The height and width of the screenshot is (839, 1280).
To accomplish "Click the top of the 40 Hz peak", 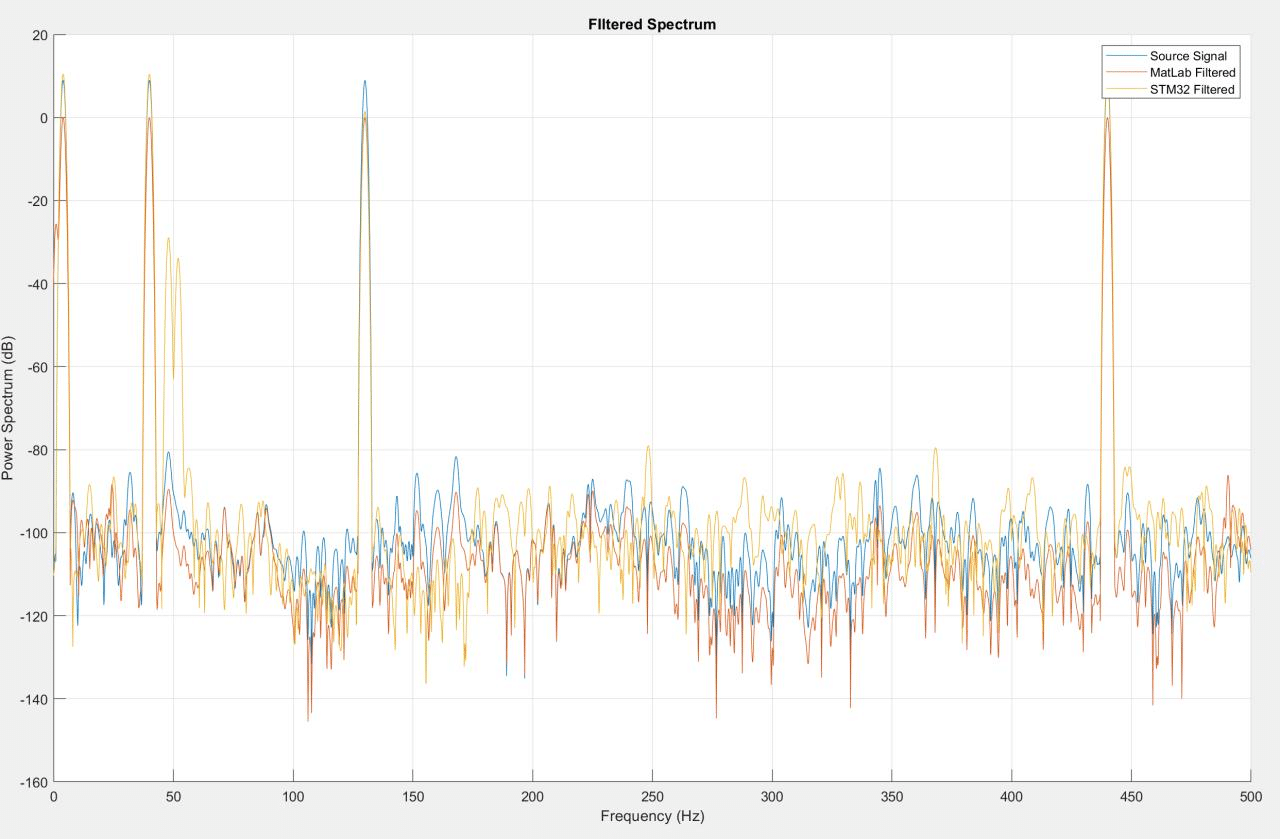I will point(149,75).
